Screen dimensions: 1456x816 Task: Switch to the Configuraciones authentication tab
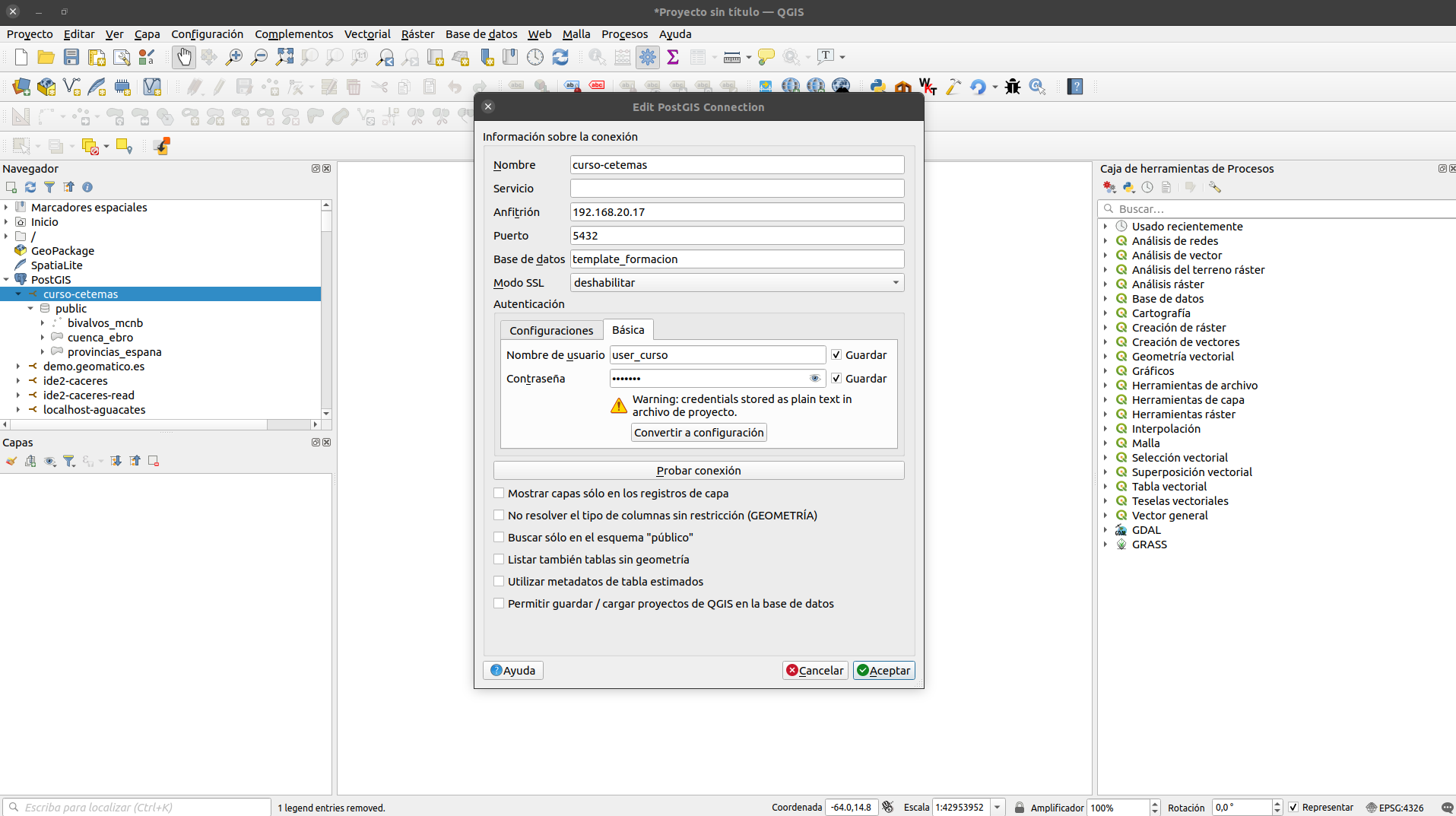click(x=551, y=331)
